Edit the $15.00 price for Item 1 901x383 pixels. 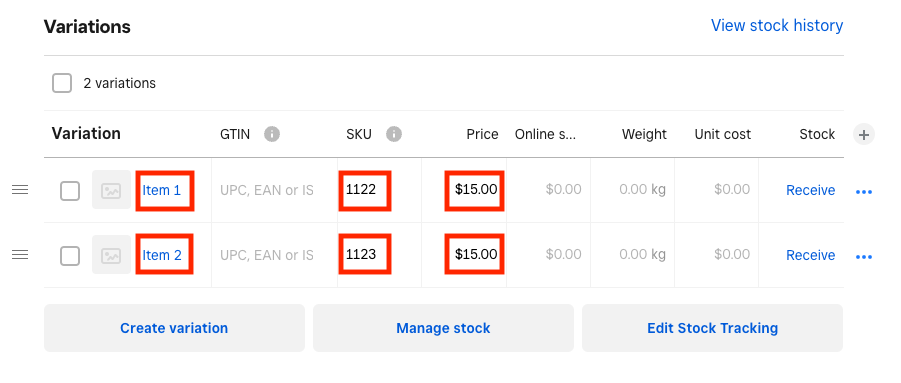point(464,190)
